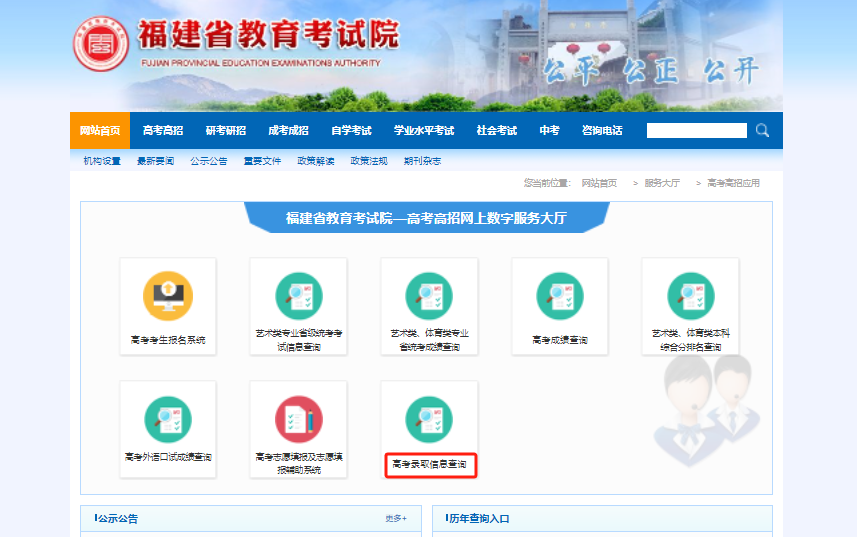Viewport: 857px width, 537px height.
Task: Click the 高考成绩查询 label text
Action: click(560, 340)
